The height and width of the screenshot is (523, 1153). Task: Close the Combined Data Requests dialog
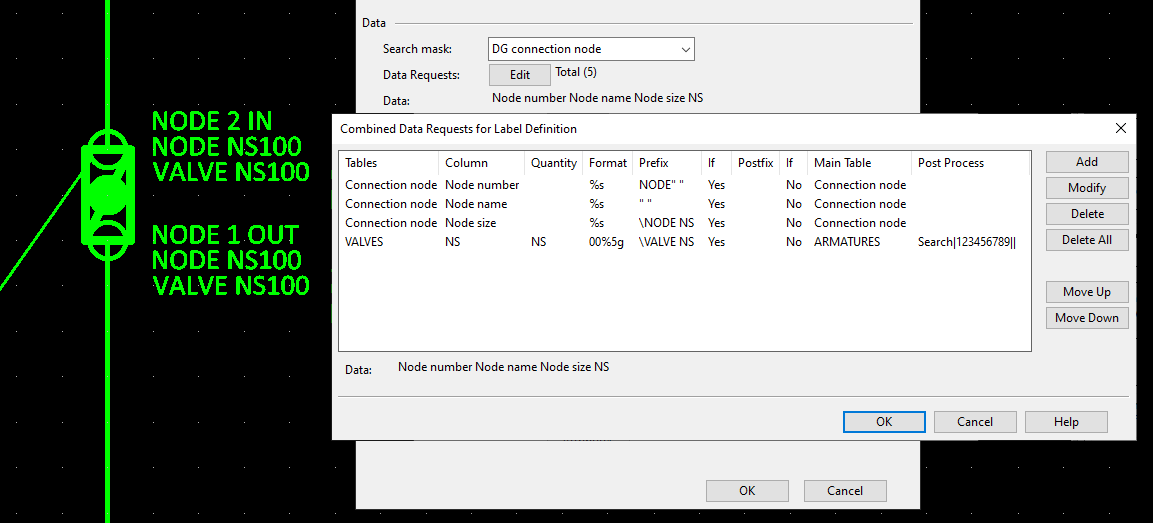pos(1120,128)
